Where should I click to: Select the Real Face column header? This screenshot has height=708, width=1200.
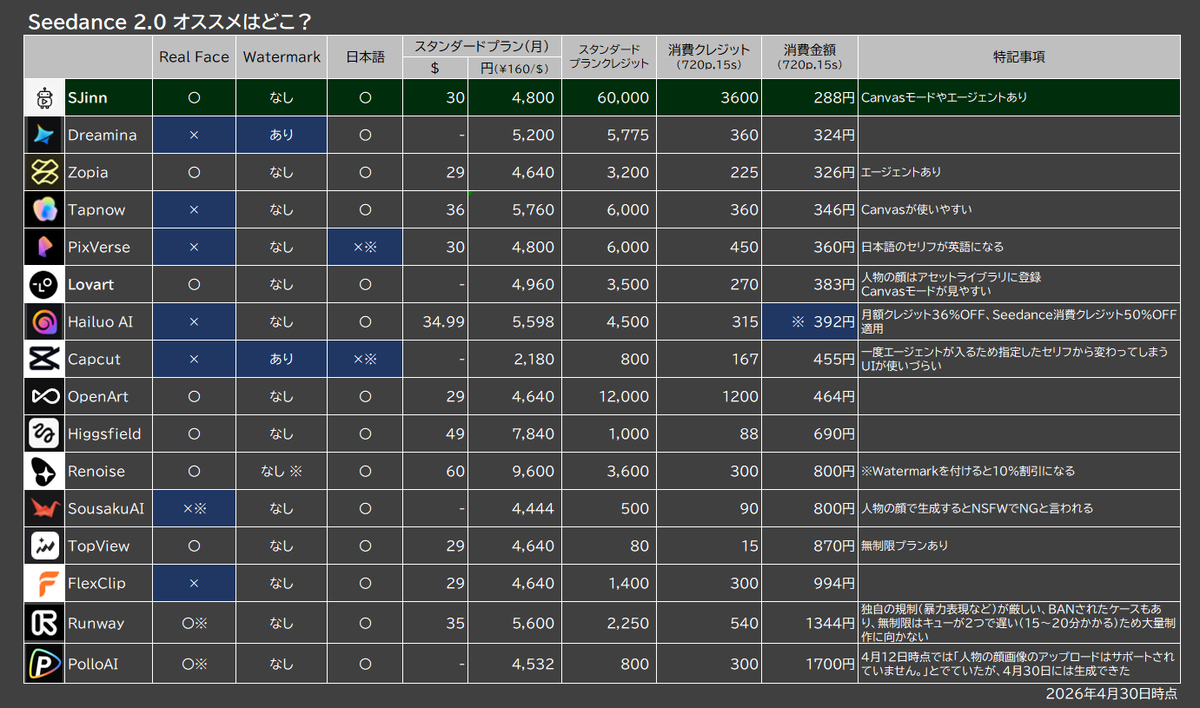194,57
